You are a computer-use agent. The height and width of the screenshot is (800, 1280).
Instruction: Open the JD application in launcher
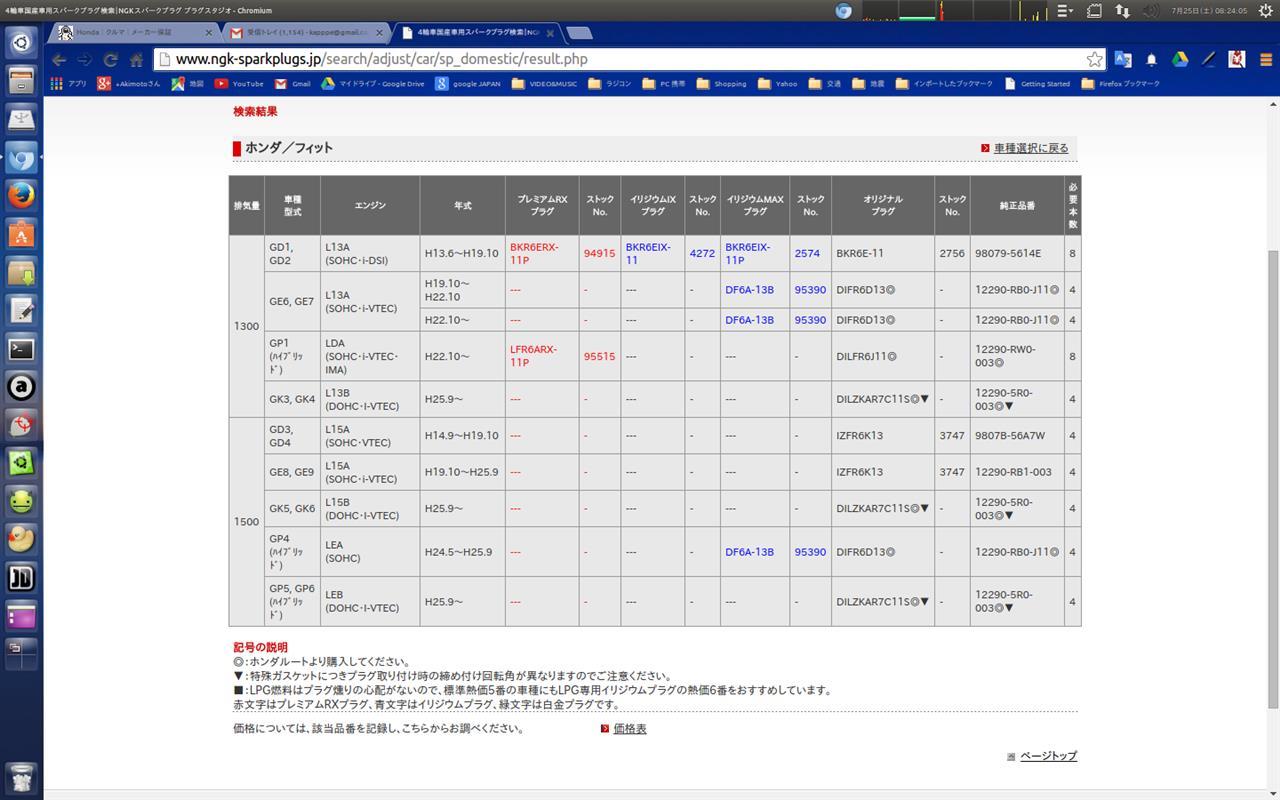21,578
